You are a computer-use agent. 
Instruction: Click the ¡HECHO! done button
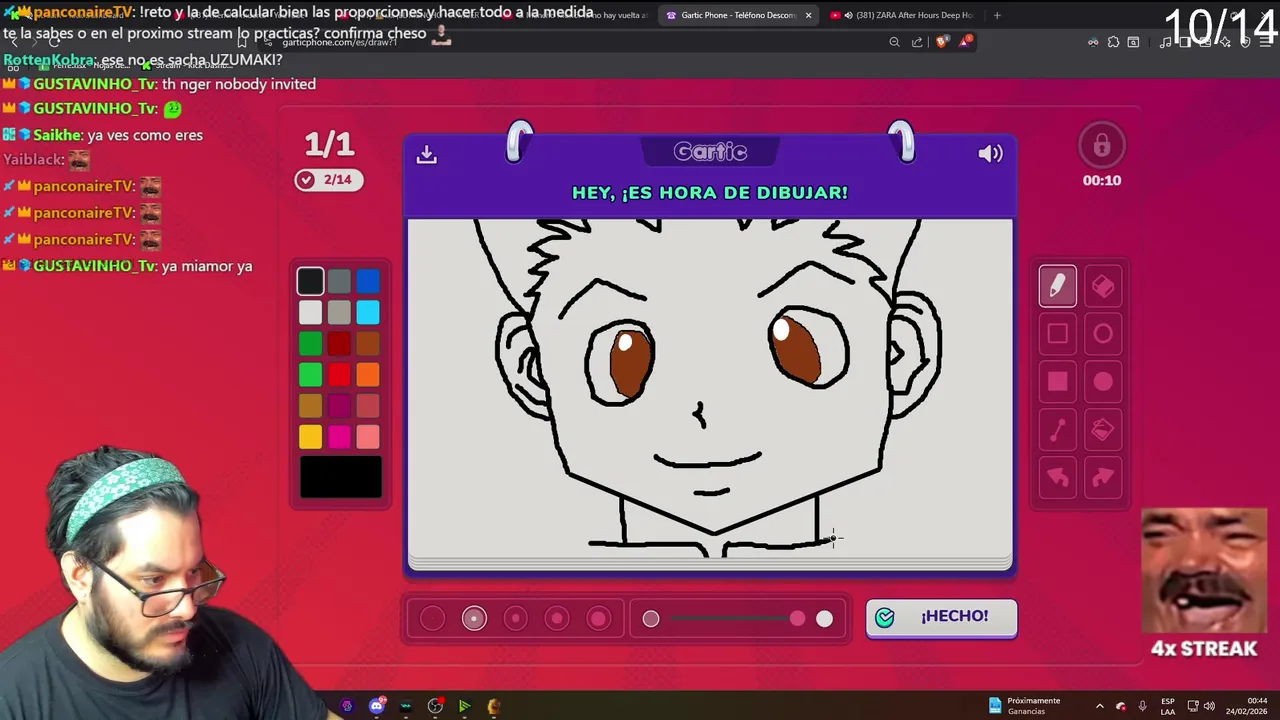click(941, 617)
